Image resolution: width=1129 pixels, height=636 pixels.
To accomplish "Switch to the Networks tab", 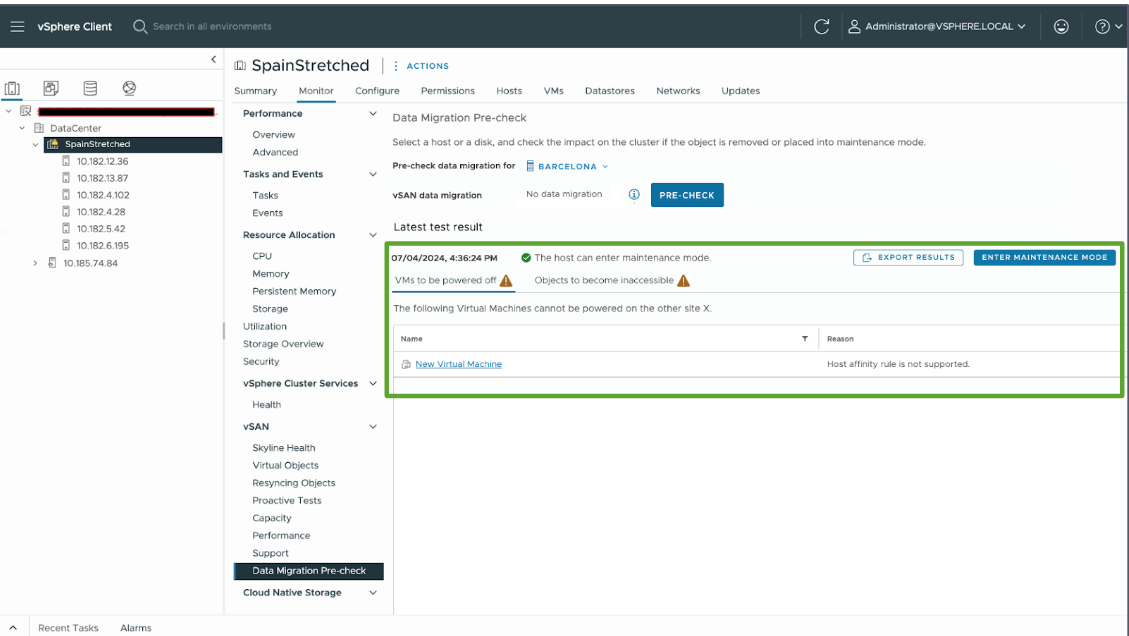I will (x=678, y=91).
